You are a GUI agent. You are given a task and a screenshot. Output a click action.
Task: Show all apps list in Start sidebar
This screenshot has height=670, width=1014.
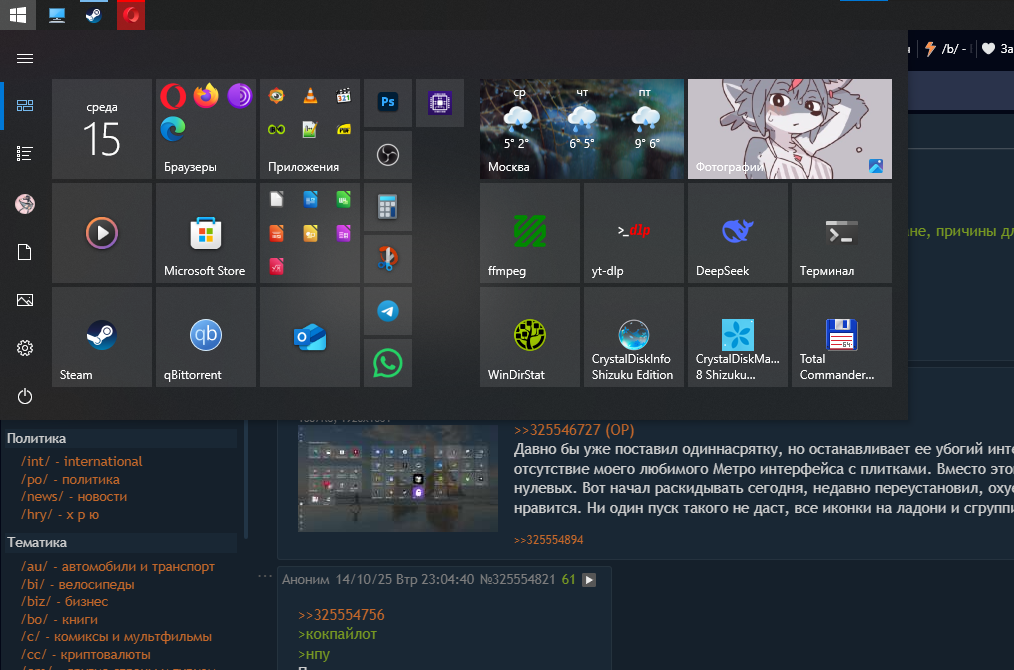point(25,153)
